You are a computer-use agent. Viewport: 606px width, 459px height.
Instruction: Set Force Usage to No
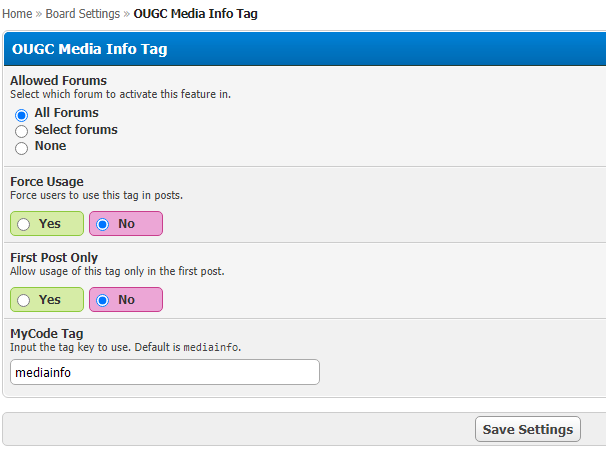103,224
